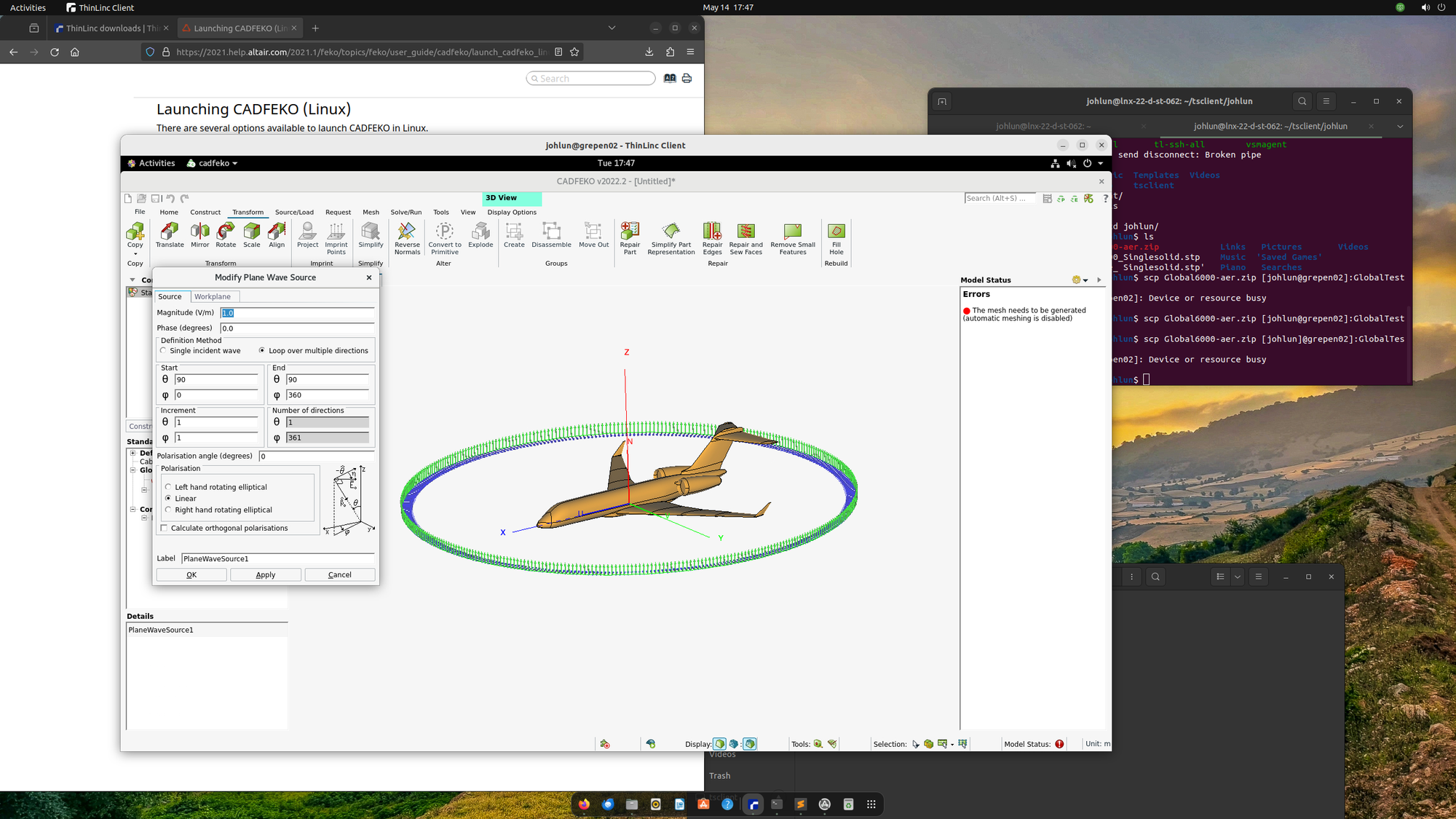Open Firefox from the dock
The width and height of the screenshot is (1456, 819).
pos(584,804)
